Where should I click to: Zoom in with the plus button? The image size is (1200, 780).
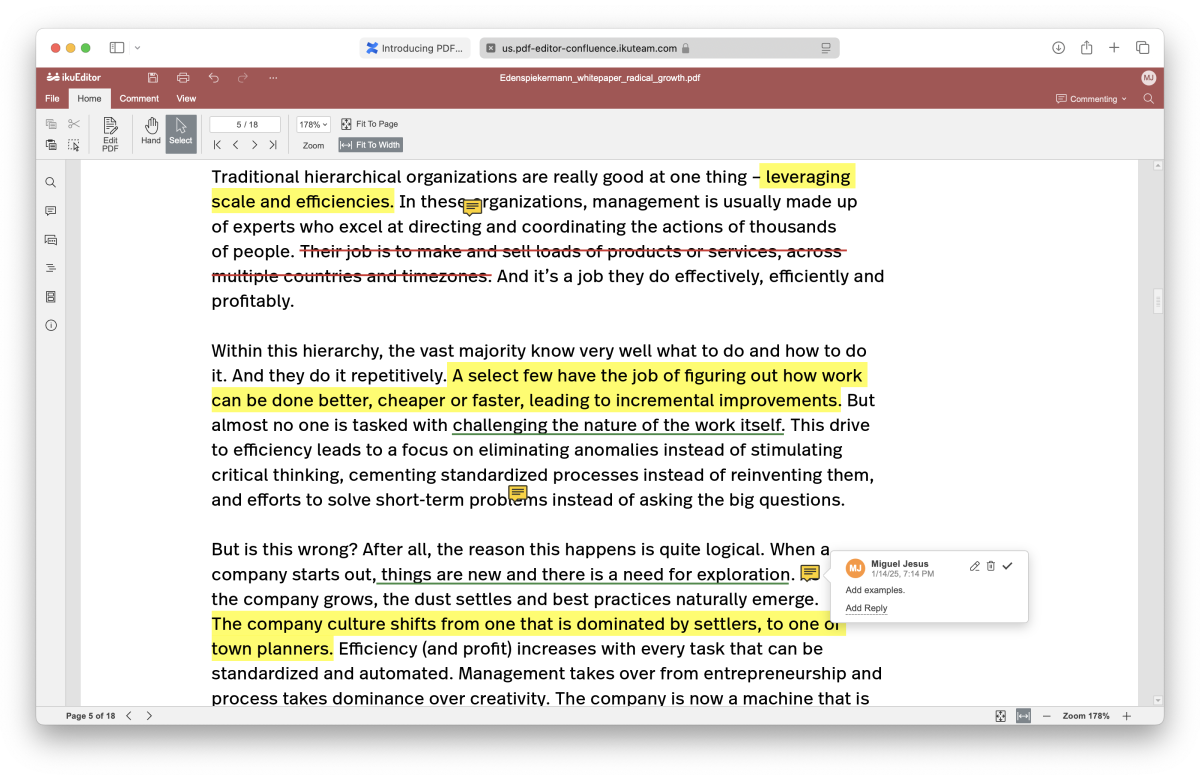(1126, 716)
